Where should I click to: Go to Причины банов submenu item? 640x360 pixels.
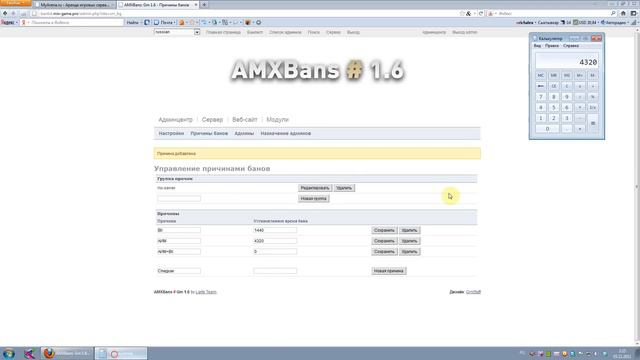209,133
